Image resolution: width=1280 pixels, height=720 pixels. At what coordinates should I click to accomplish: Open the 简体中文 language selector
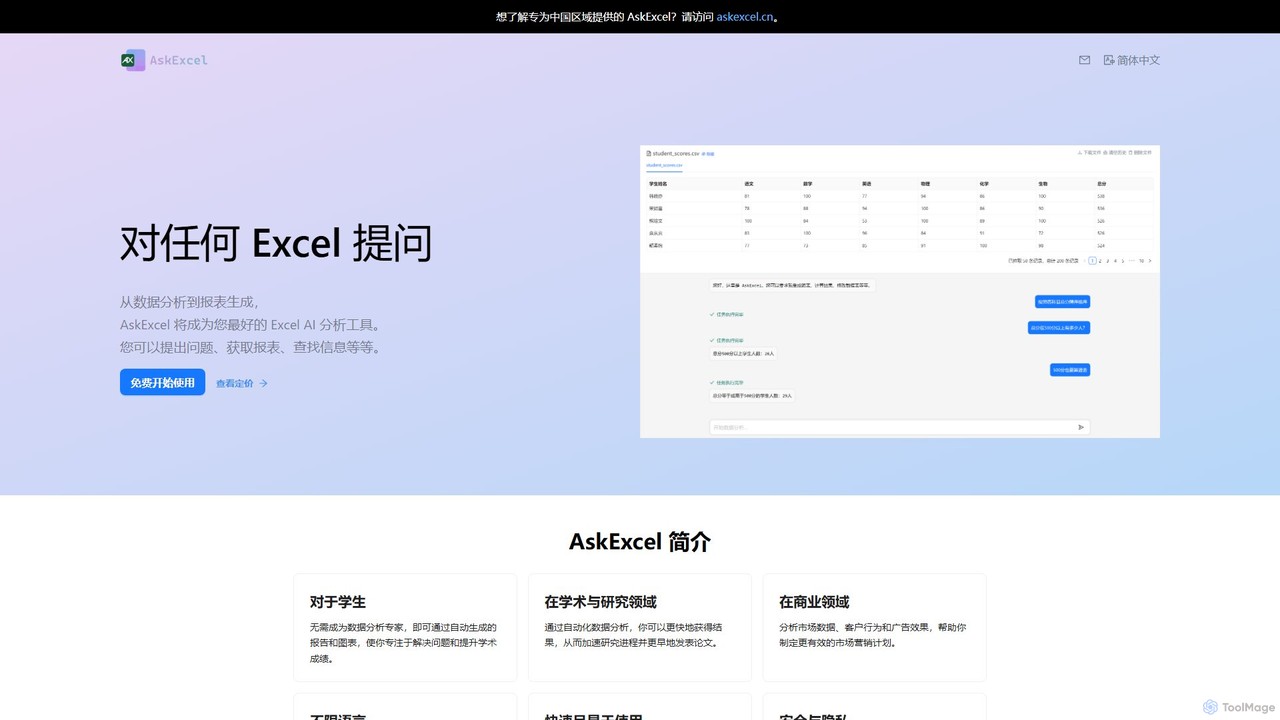click(x=1132, y=60)
